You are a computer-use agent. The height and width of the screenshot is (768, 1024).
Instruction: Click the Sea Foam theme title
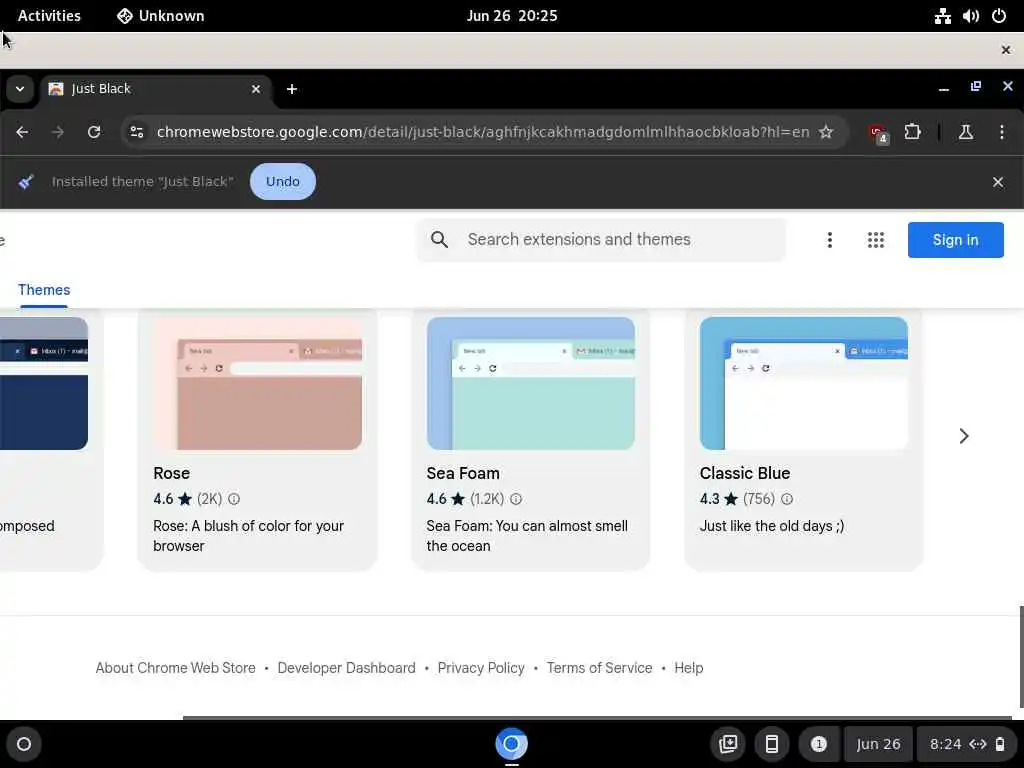click(x=463, y=473)
